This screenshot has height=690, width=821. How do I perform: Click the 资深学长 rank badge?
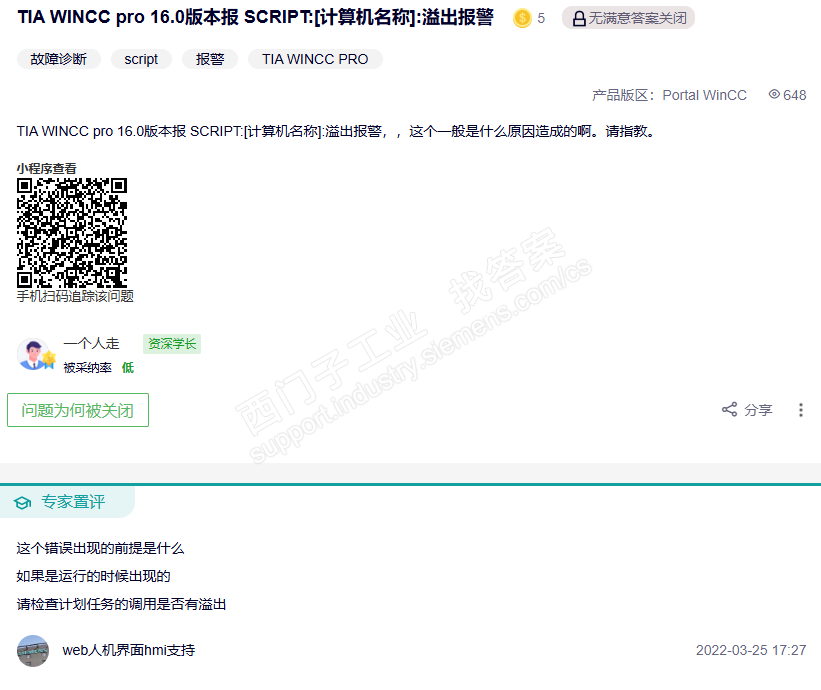tap(172, 344)
